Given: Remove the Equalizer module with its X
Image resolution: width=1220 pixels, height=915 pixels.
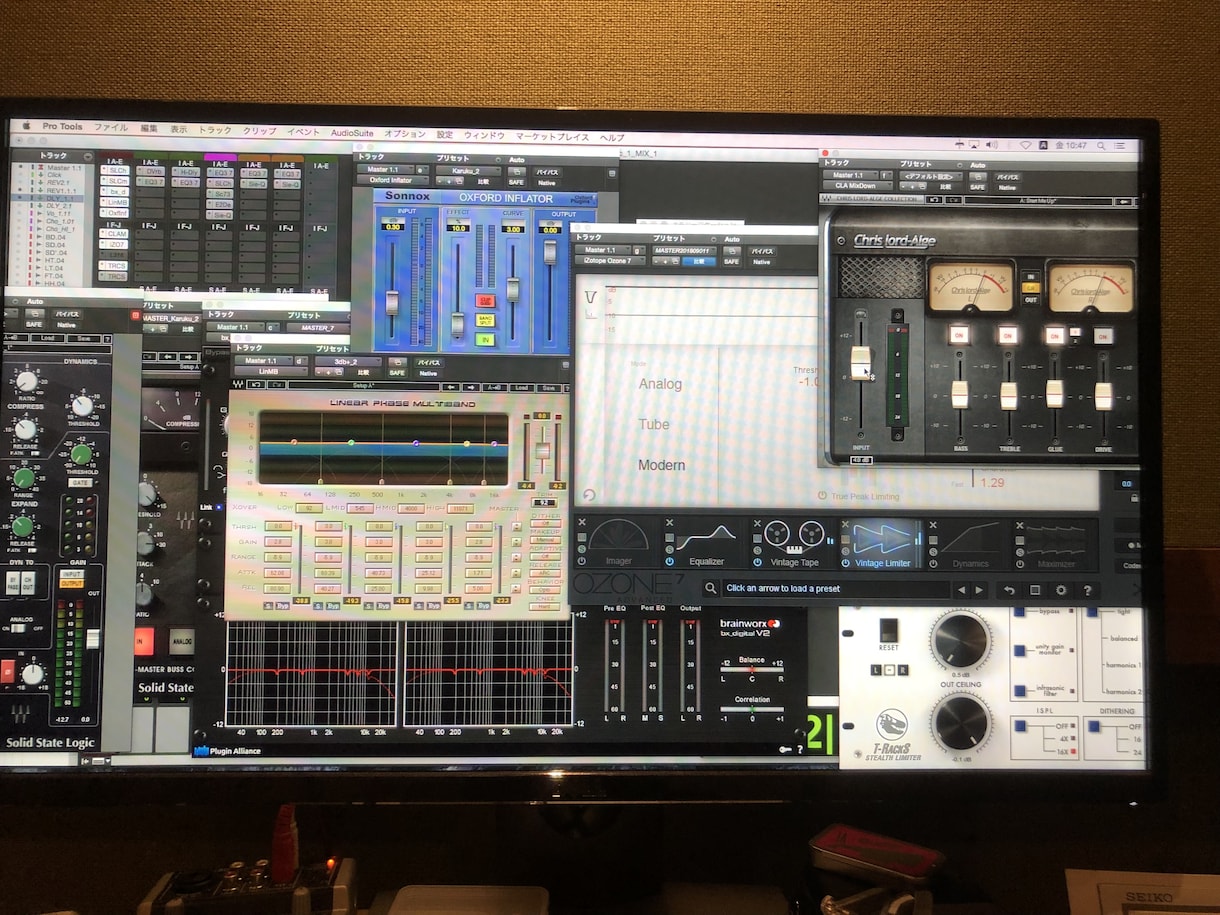Looking at the screenshot, I should [x=670, y=523].
